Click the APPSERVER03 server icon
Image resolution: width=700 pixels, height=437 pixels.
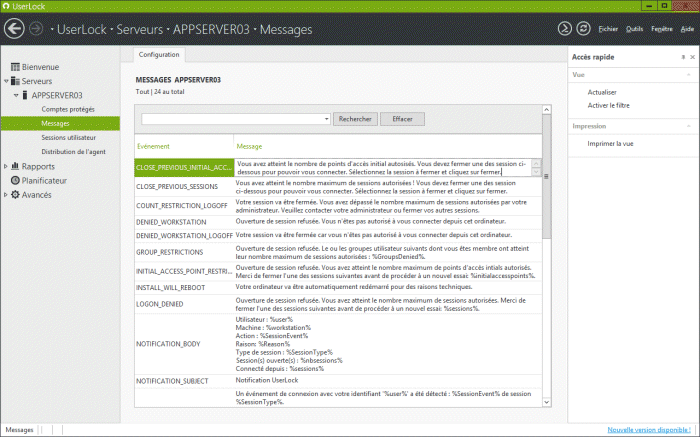tap(25, 95)
